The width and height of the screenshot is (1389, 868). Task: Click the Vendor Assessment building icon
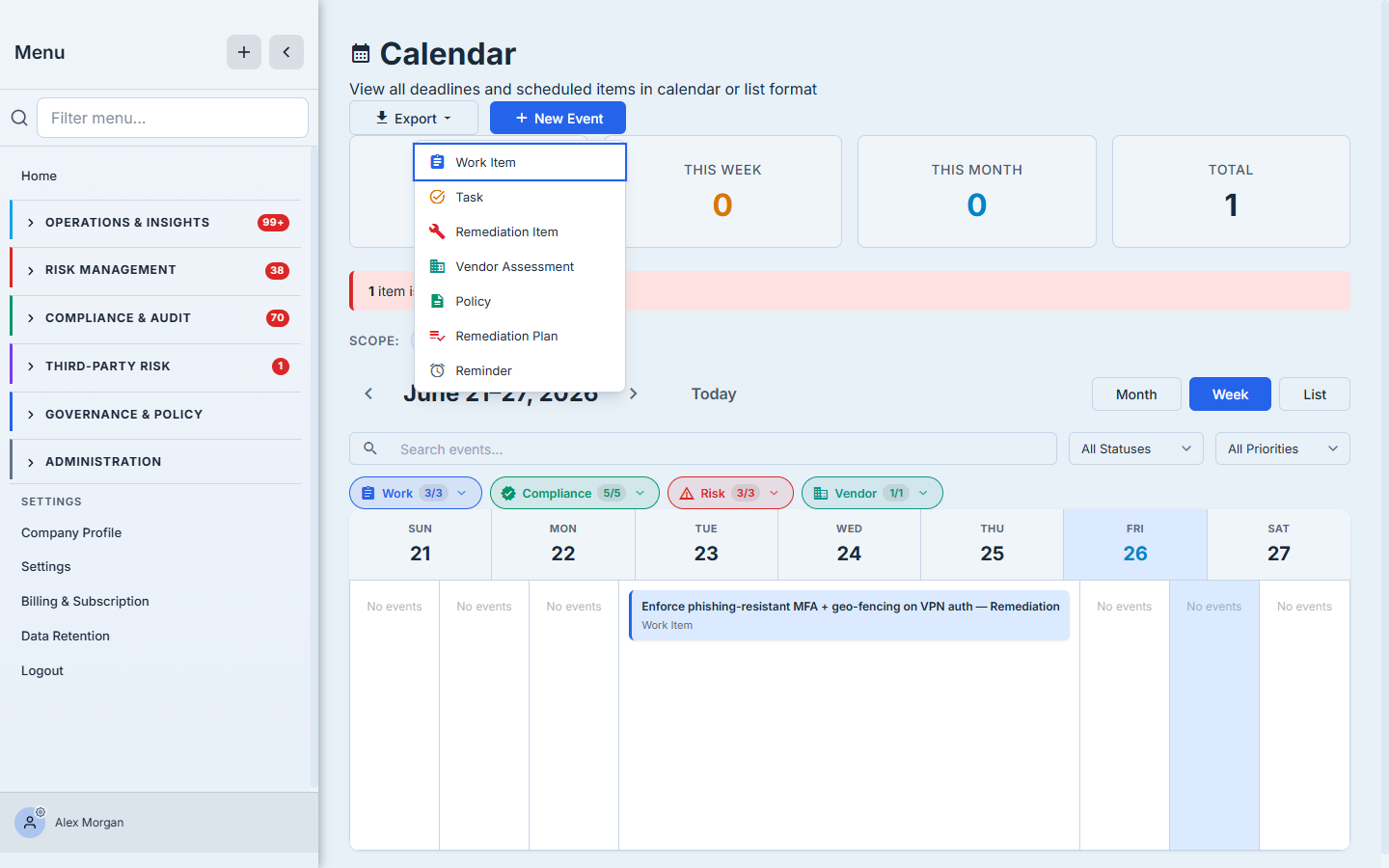pos(437,266)
